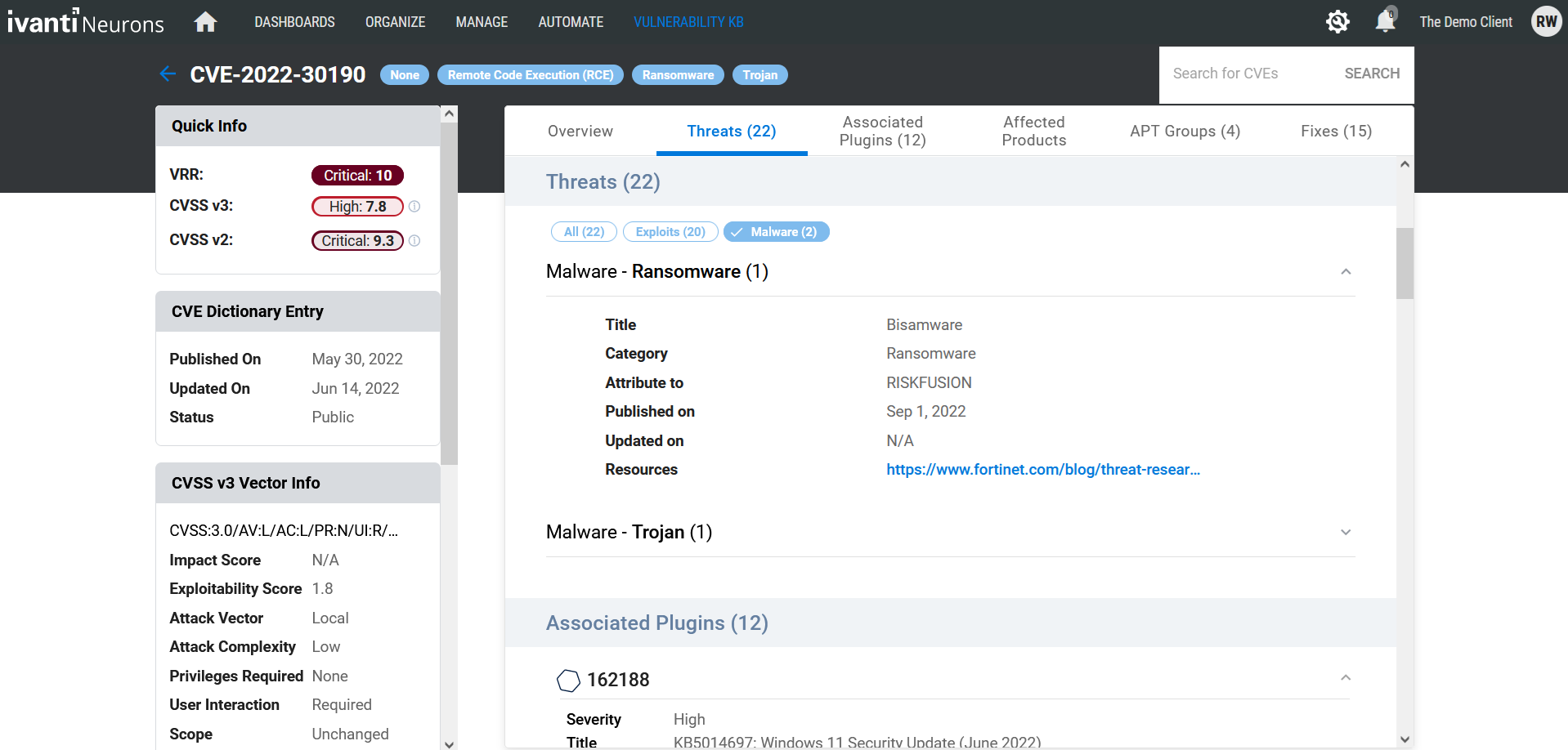Deselect the Malware (2) filter chip
The image size is (1568, 750).
pos(777,232)
